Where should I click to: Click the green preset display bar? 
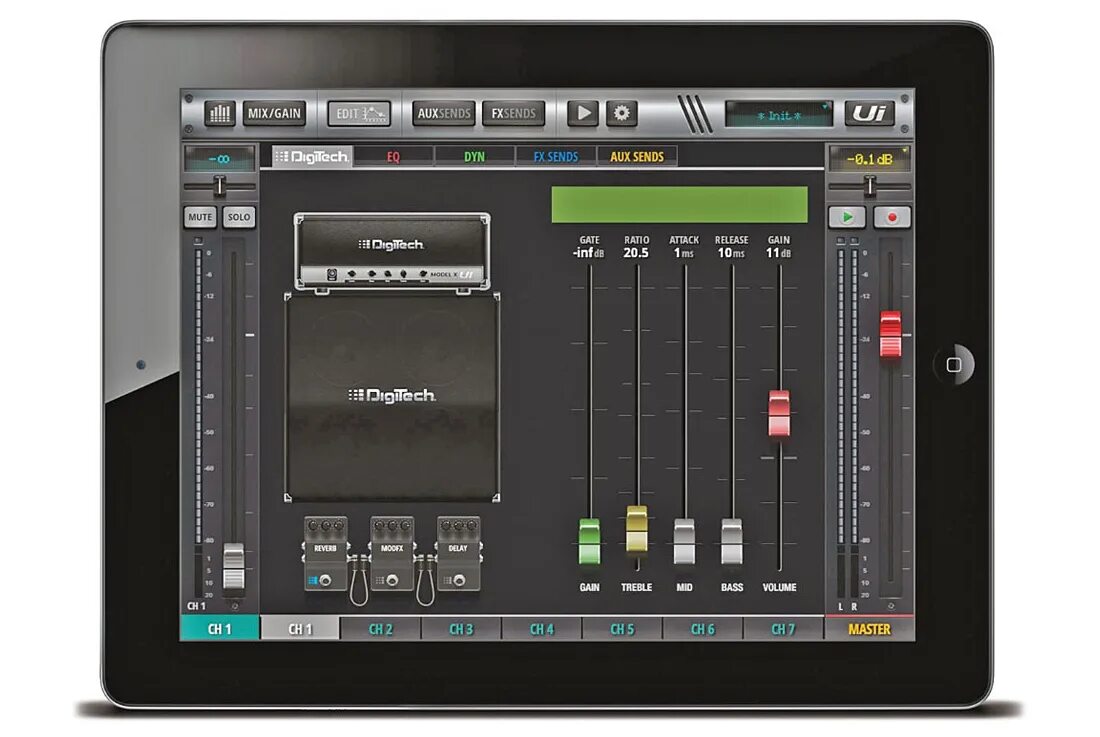(679, 205)
